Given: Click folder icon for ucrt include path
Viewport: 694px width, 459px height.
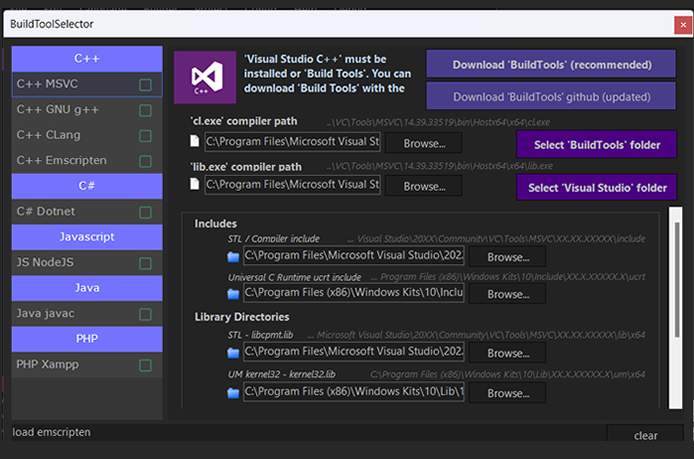Looking at the screenshot, I should point(233,294).
